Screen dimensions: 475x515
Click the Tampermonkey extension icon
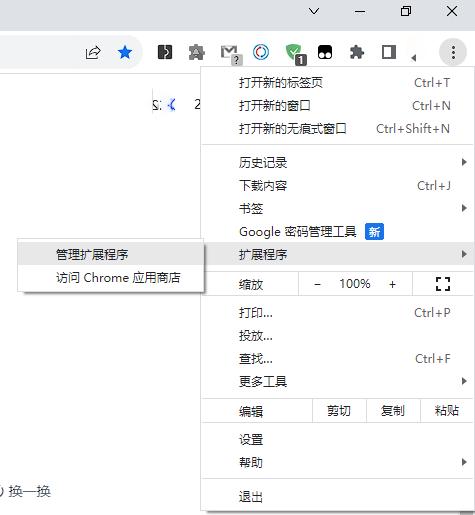point(325,52)
